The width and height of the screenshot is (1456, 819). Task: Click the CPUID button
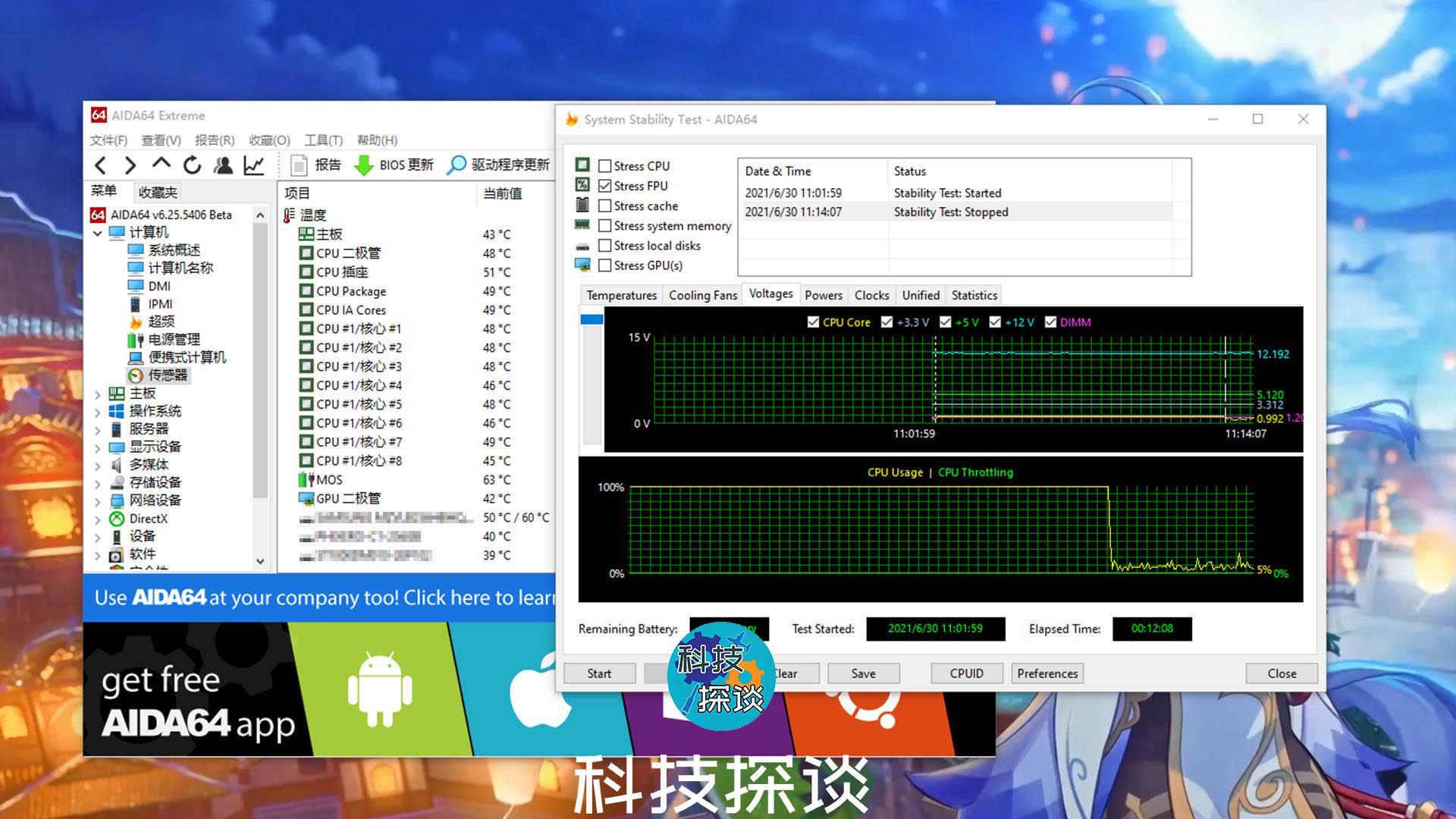click(x=966, y=673)
